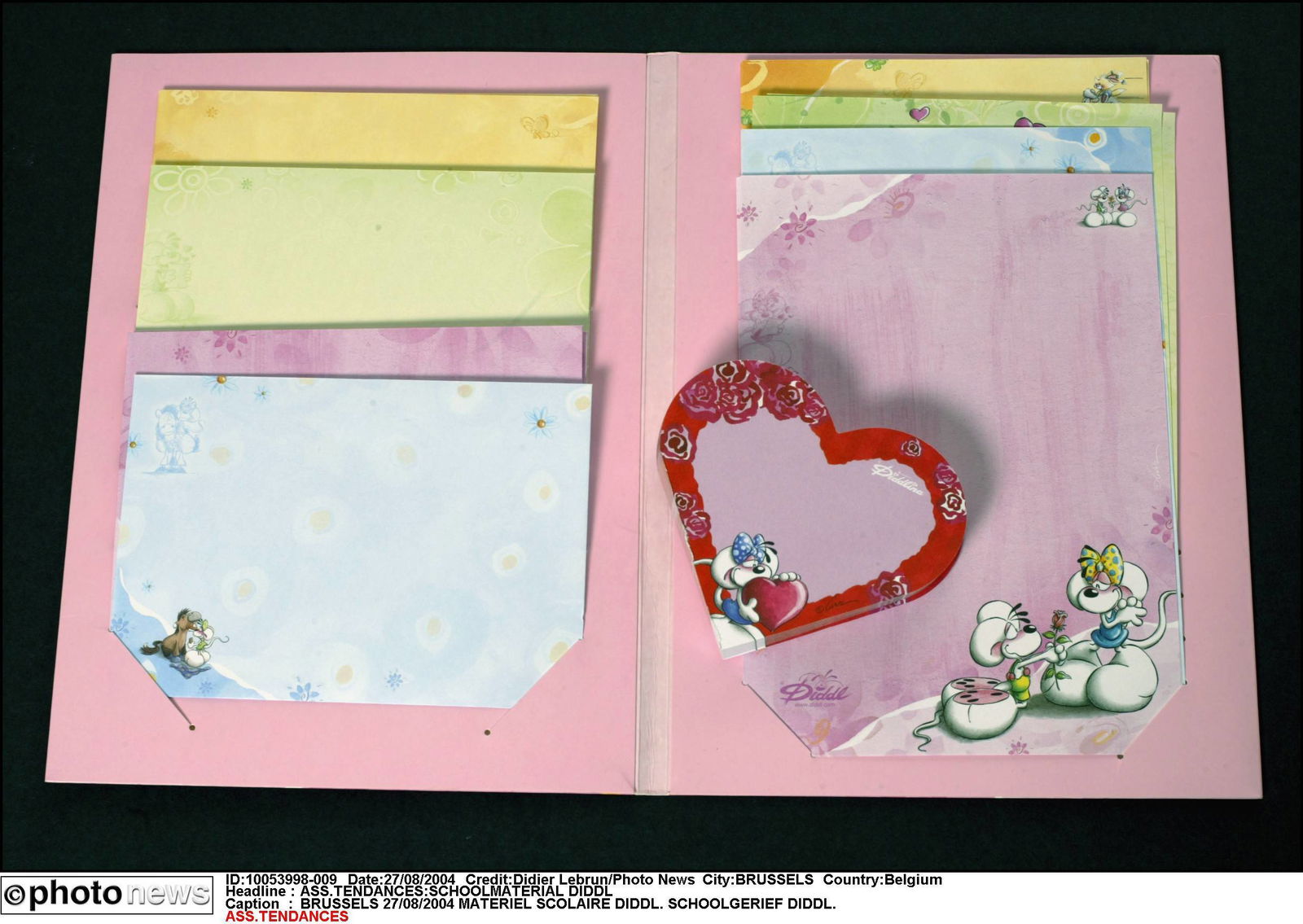Screen dimensions: 1303x924
Task: Click the Credit: Didier Lebrun/Photo News text
Action: (x=579, y=880)
